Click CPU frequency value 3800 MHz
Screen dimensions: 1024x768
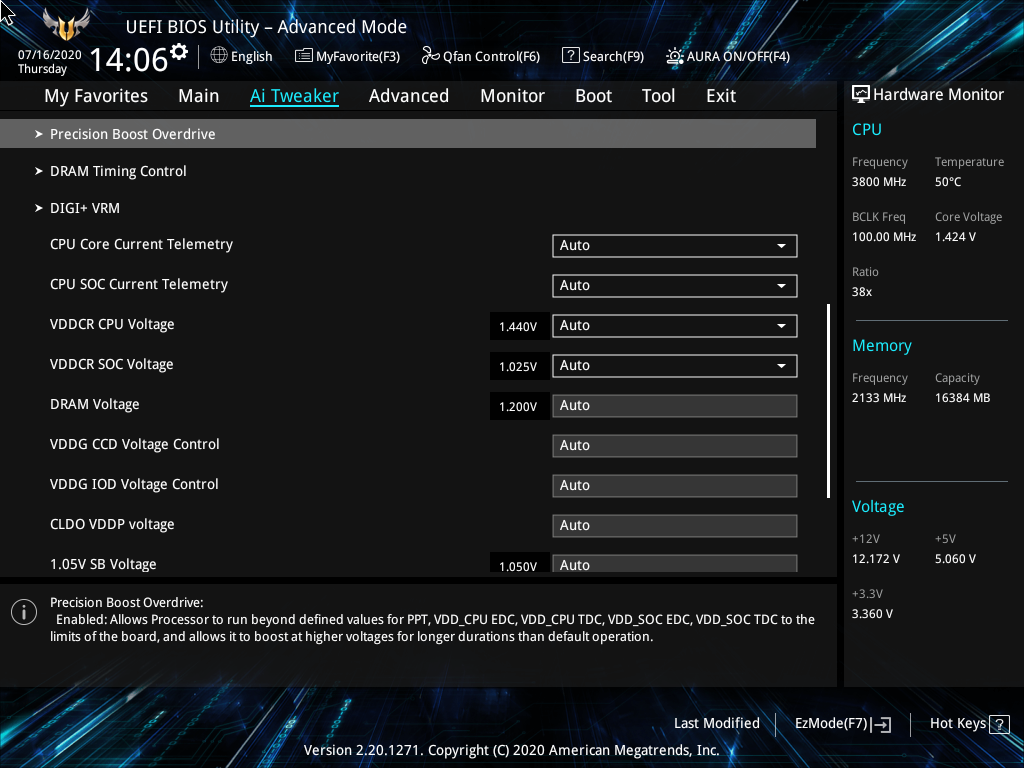pos(879,182)
